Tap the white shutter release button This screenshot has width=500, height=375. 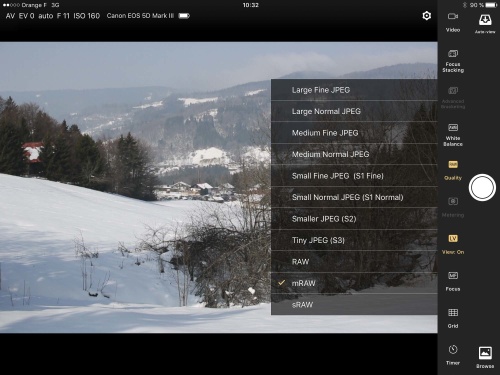point(482,187)
